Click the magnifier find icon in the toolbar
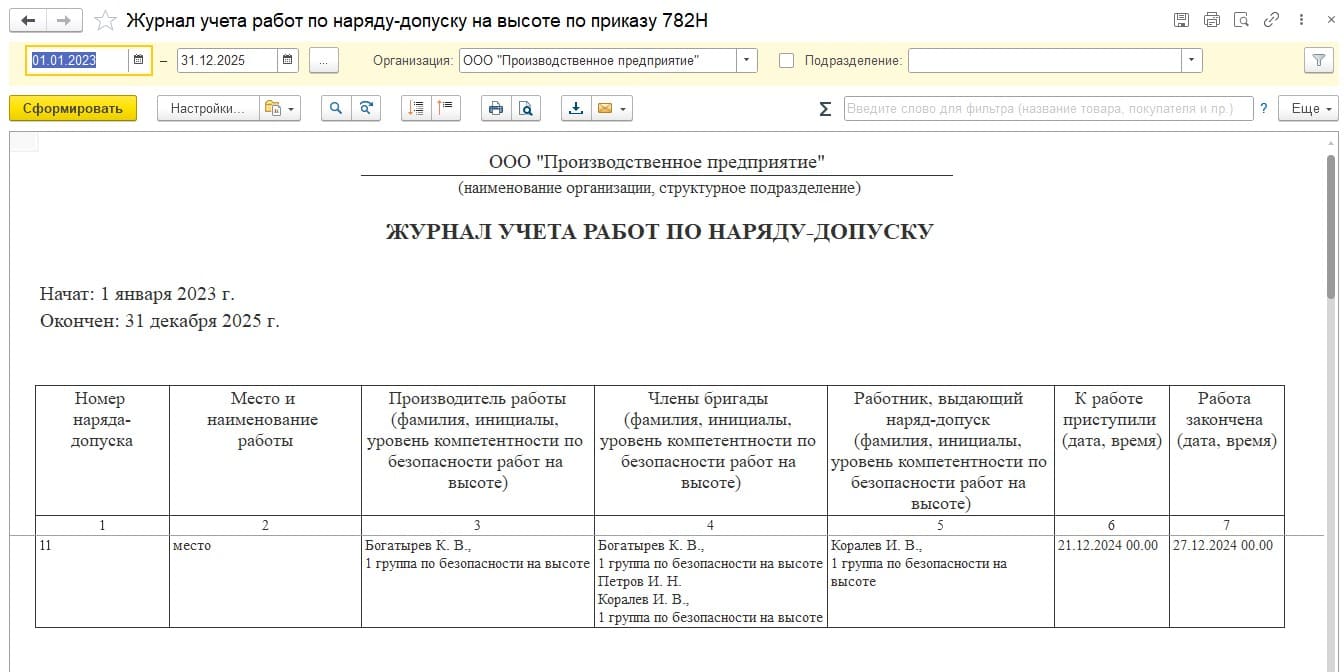This screenshot has height=672, width=1344. 336,109
